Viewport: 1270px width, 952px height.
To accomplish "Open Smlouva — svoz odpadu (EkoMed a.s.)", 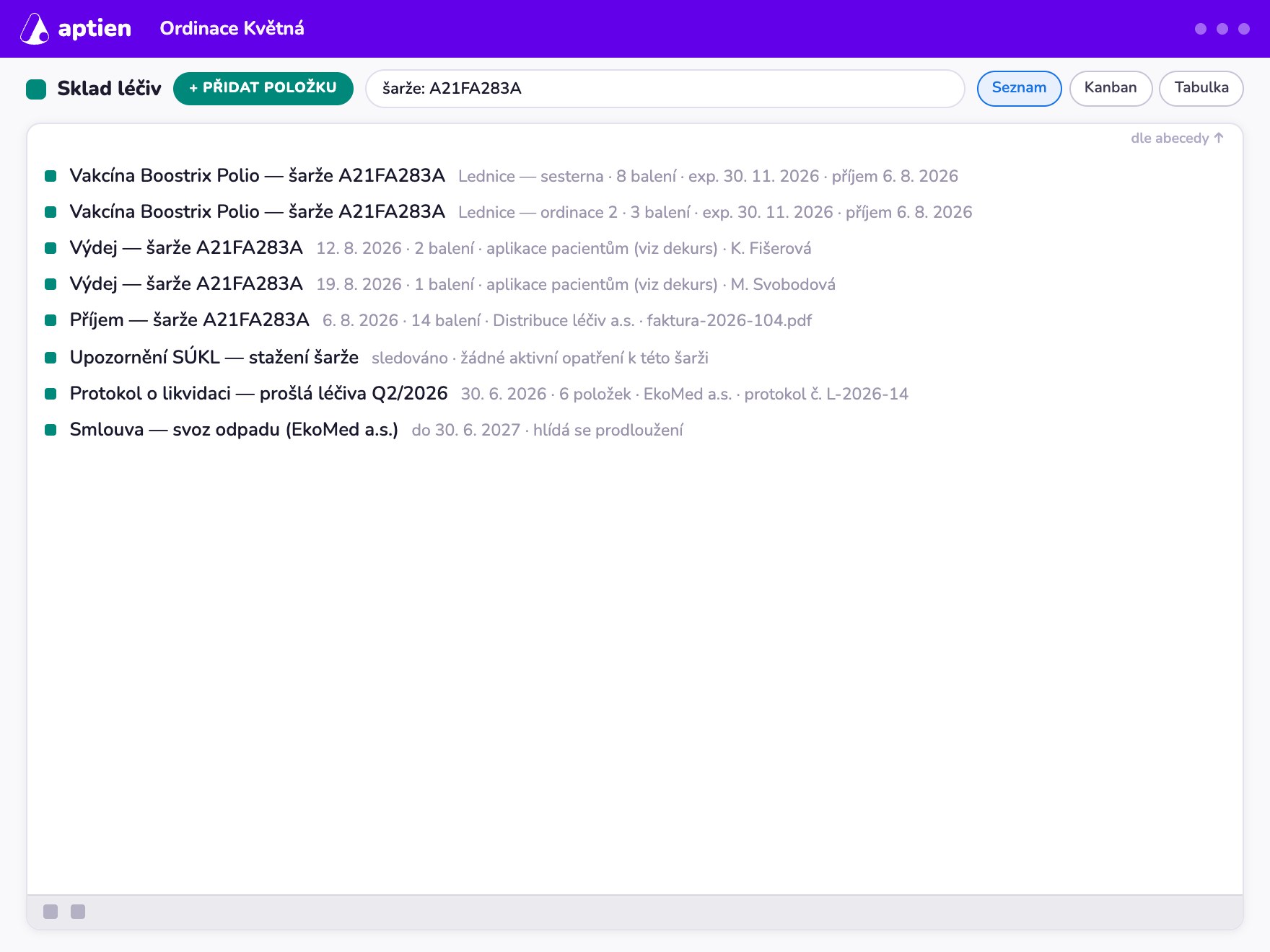I will coord(234,429).
